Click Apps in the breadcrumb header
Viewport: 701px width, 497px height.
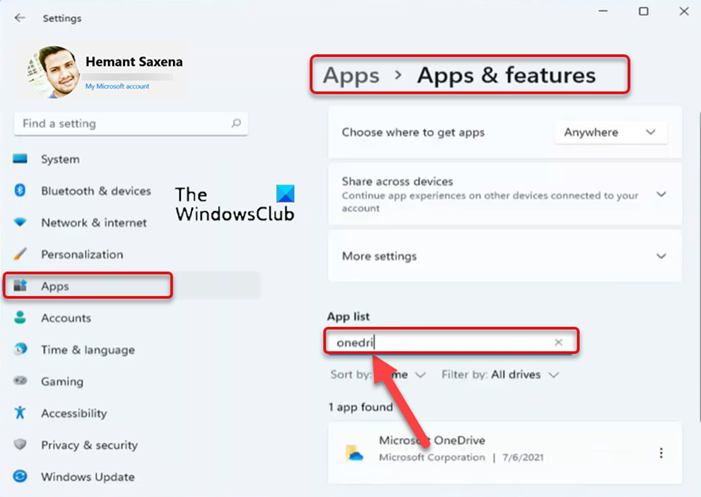(351, 75)
